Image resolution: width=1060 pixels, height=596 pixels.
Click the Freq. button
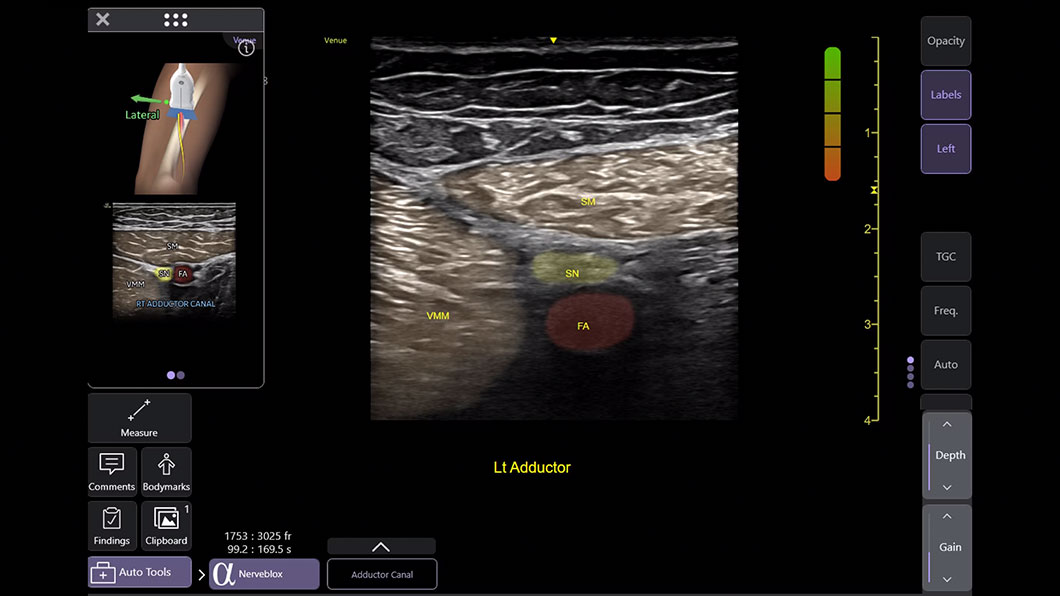coord(945,311)
